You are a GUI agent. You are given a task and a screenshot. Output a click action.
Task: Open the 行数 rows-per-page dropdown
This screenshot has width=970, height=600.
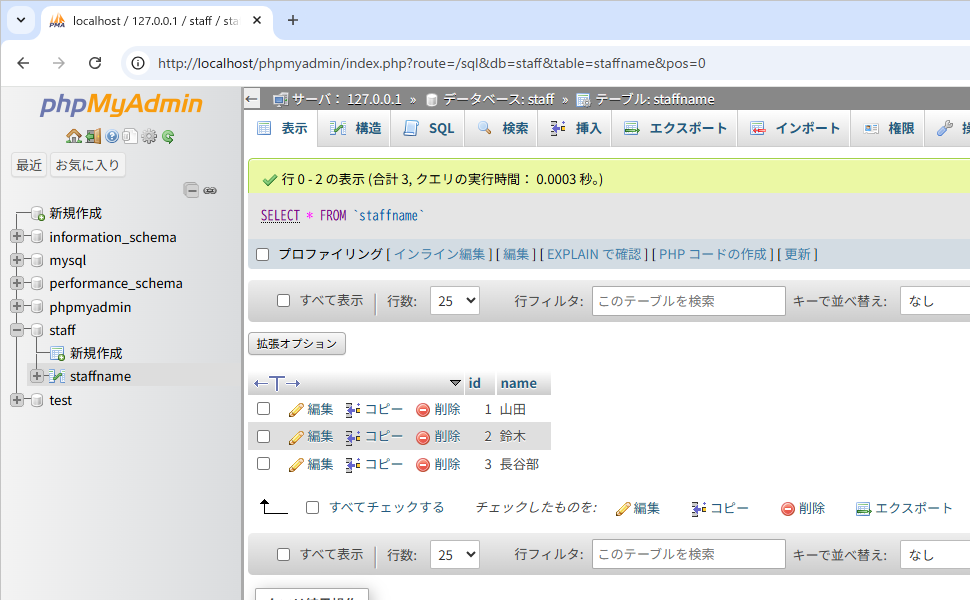pyautogui.click(x=454, y=300)
